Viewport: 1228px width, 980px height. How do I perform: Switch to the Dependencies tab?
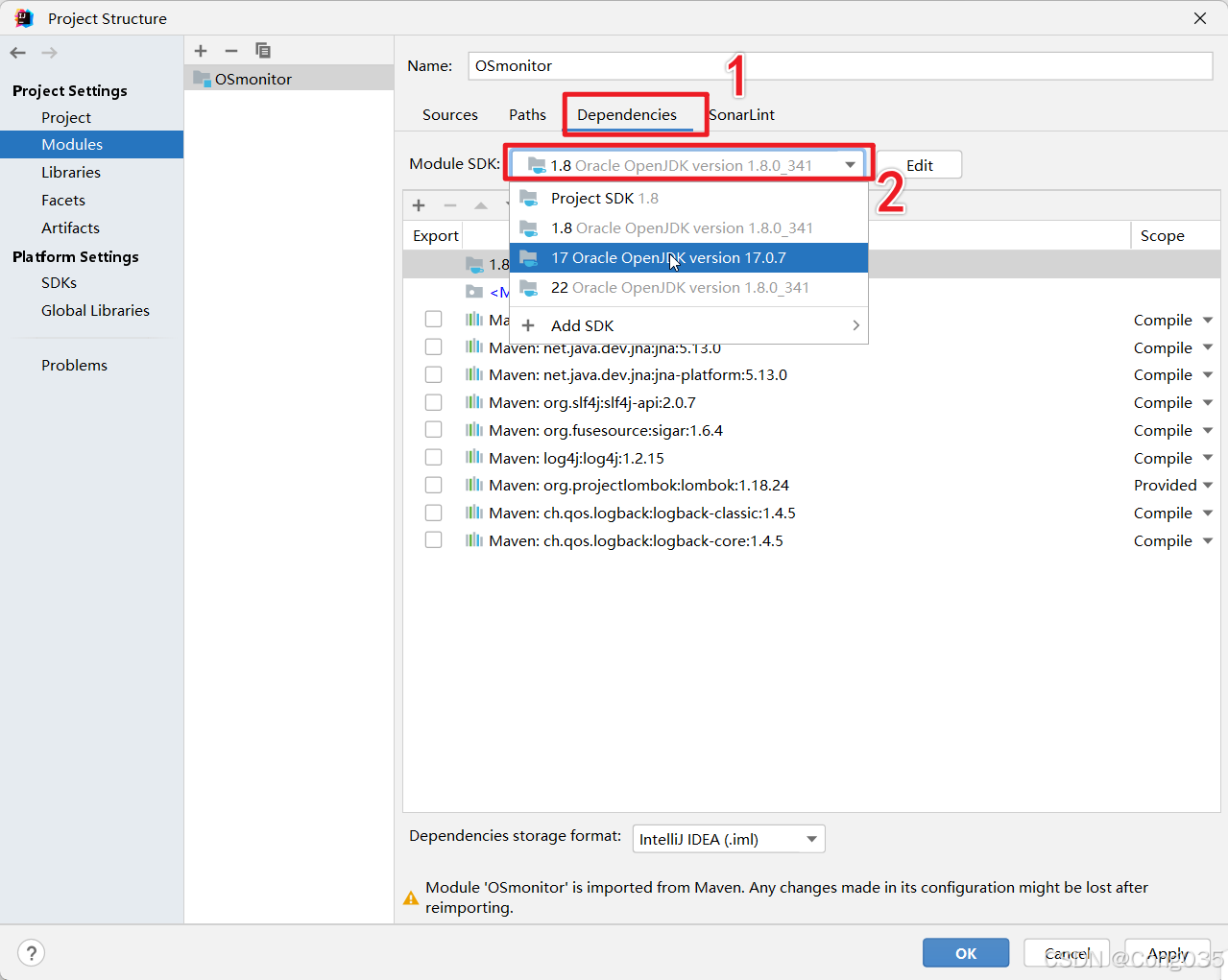coord(627,114)
